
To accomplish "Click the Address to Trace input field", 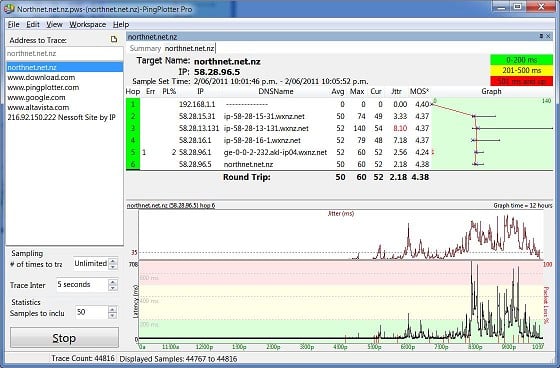I will point(64,54).
